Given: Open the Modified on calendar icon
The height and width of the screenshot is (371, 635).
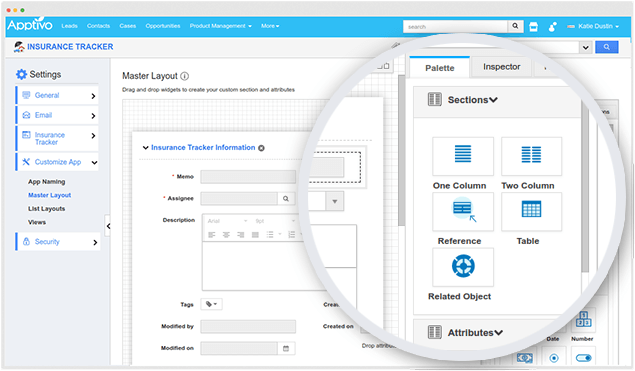Looking at the screenshot, I should 286,348.
